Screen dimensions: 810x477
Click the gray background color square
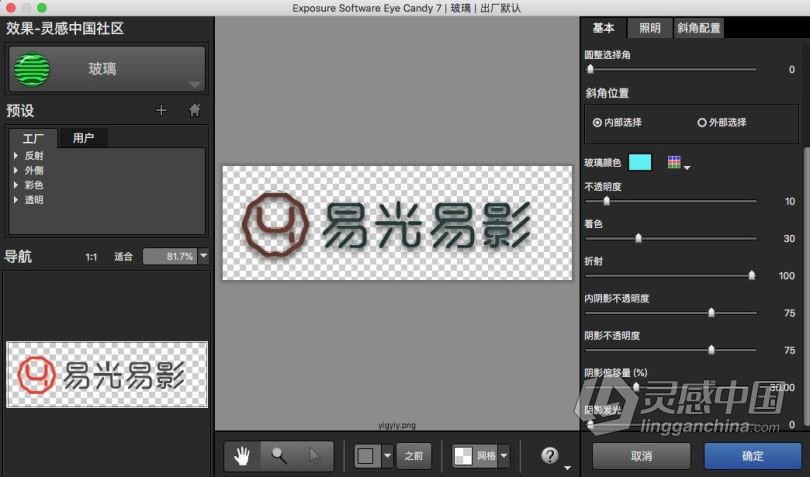coord(366,456)
